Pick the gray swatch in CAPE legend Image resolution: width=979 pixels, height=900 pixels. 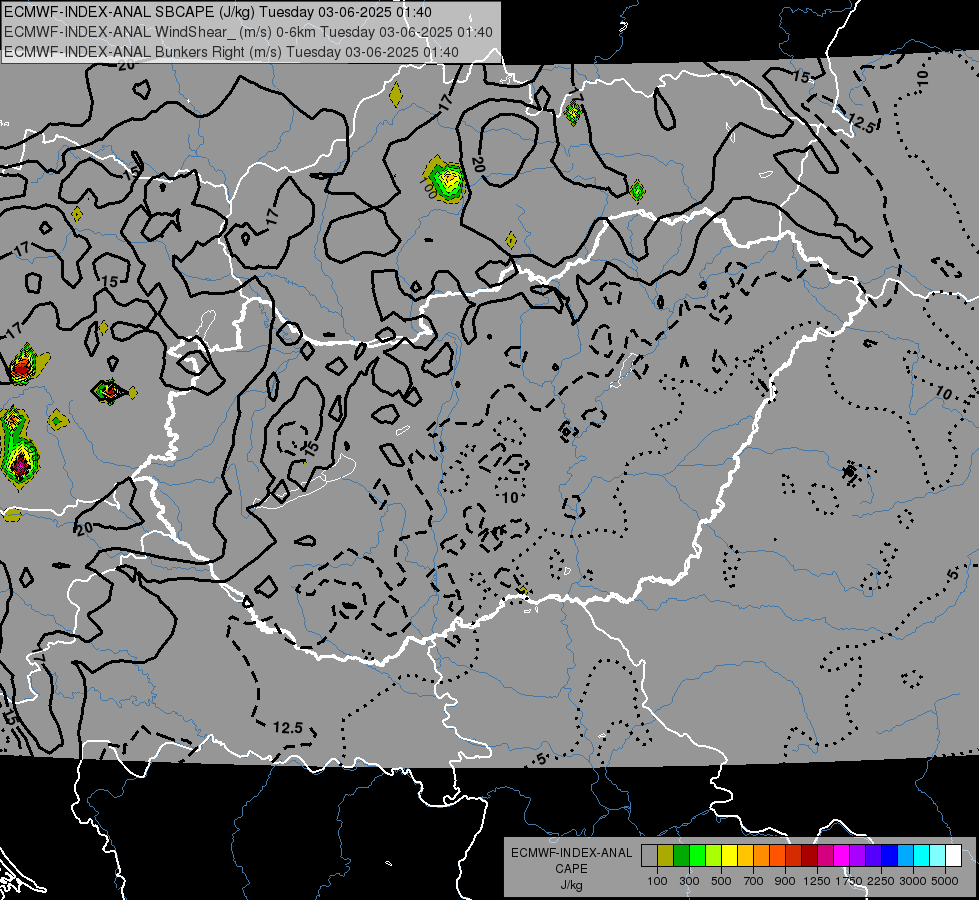click(x=649, y=856)
